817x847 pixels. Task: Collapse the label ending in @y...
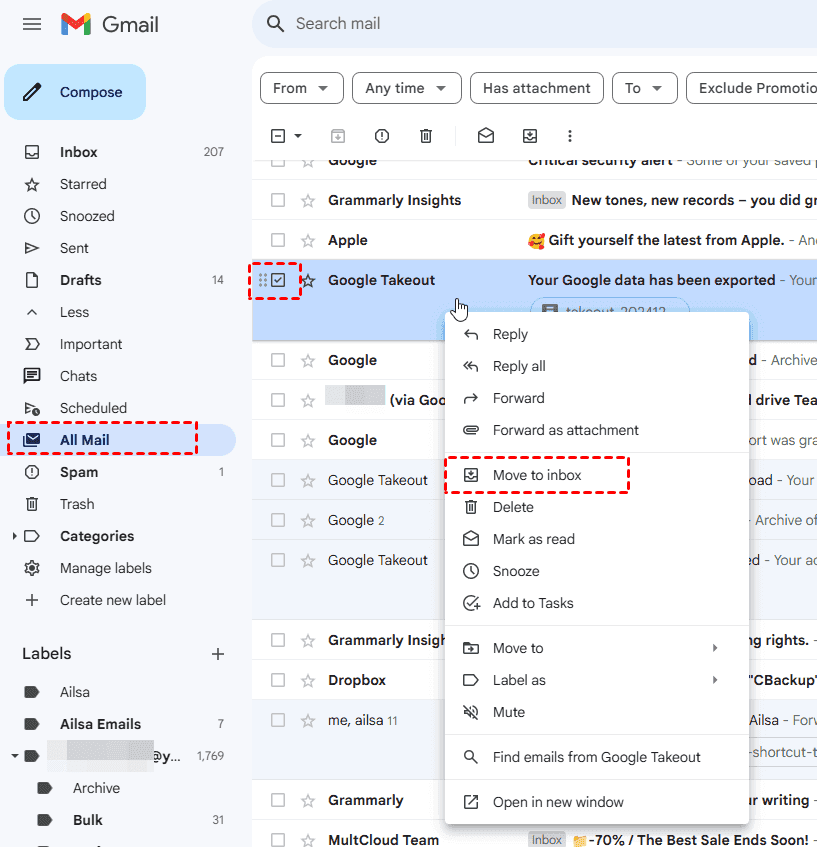pos(15,756)
